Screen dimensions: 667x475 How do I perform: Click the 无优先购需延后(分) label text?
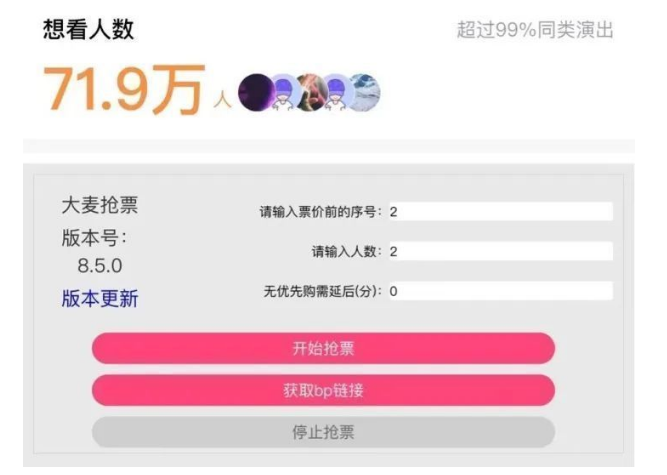[323, 291]
